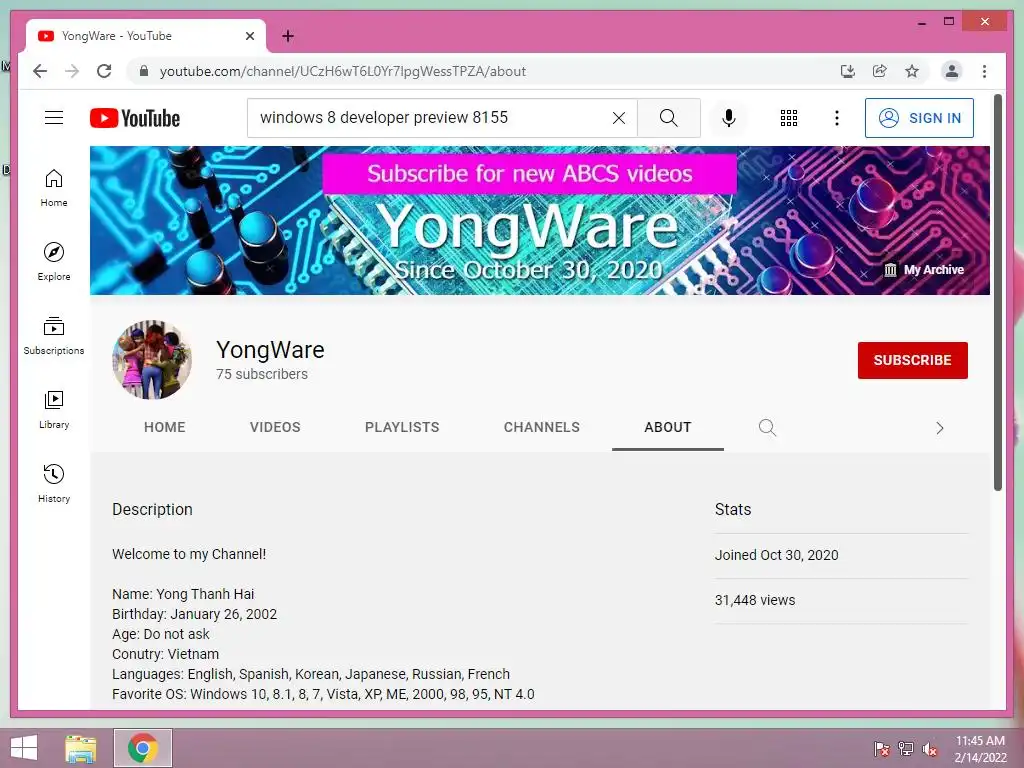Click the 'Description' heading
This screenshot has width=1024, height=768.
(x=152, y=509)
